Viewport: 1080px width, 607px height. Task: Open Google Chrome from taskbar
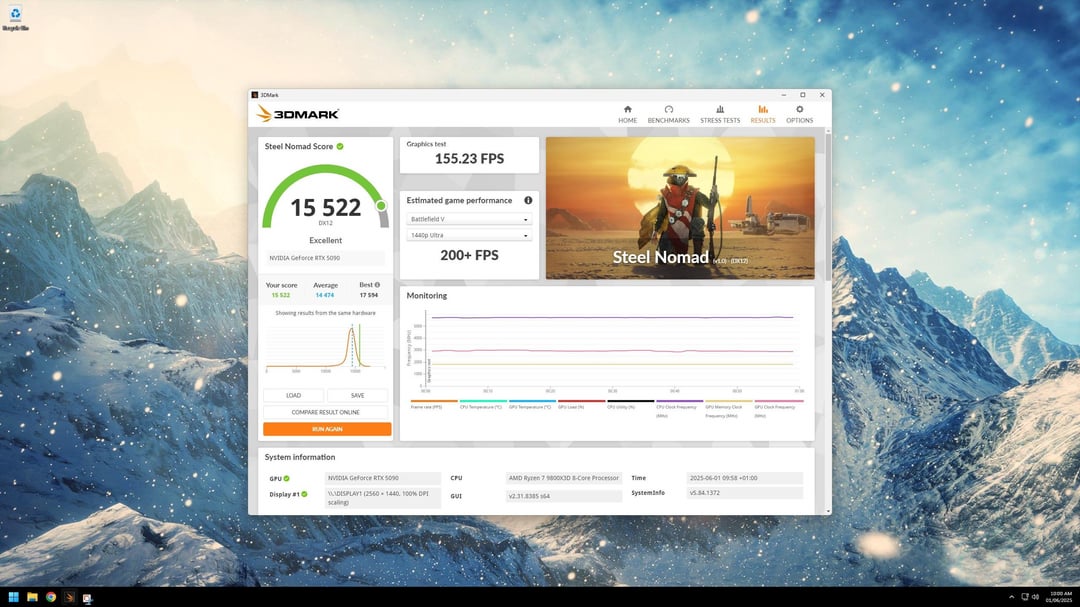tap(51, 597)
